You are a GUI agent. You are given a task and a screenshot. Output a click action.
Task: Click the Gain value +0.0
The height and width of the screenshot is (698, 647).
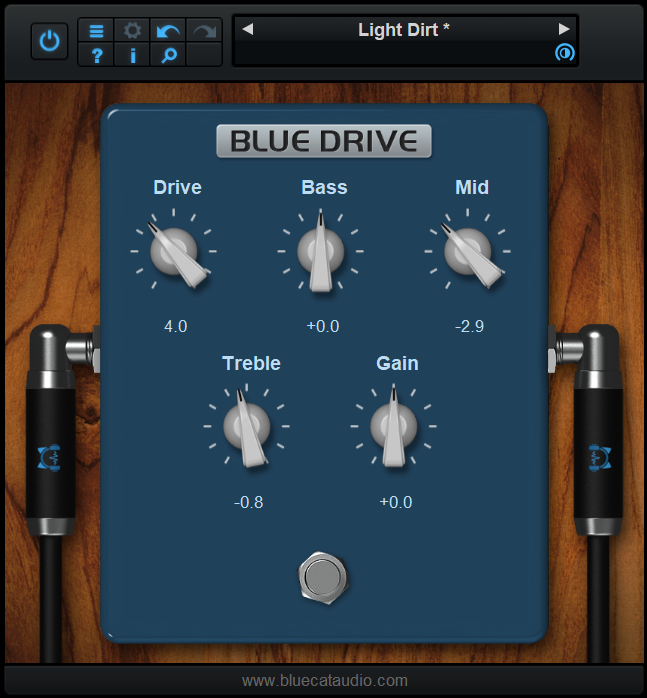[395, 502]
